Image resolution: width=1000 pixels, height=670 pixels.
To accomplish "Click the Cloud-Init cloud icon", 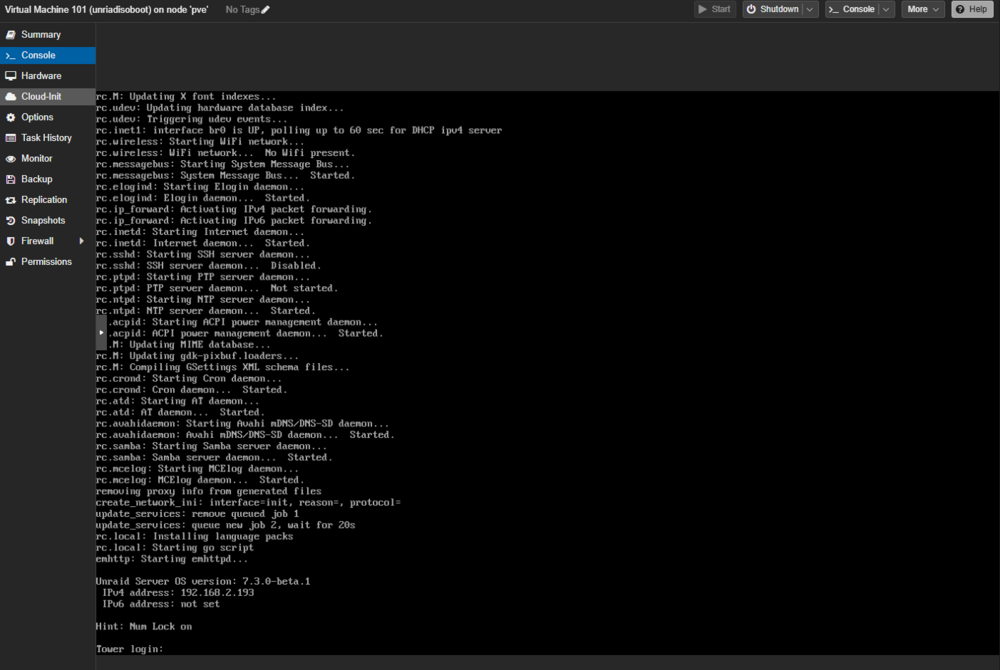I will [x=11, y=96].
